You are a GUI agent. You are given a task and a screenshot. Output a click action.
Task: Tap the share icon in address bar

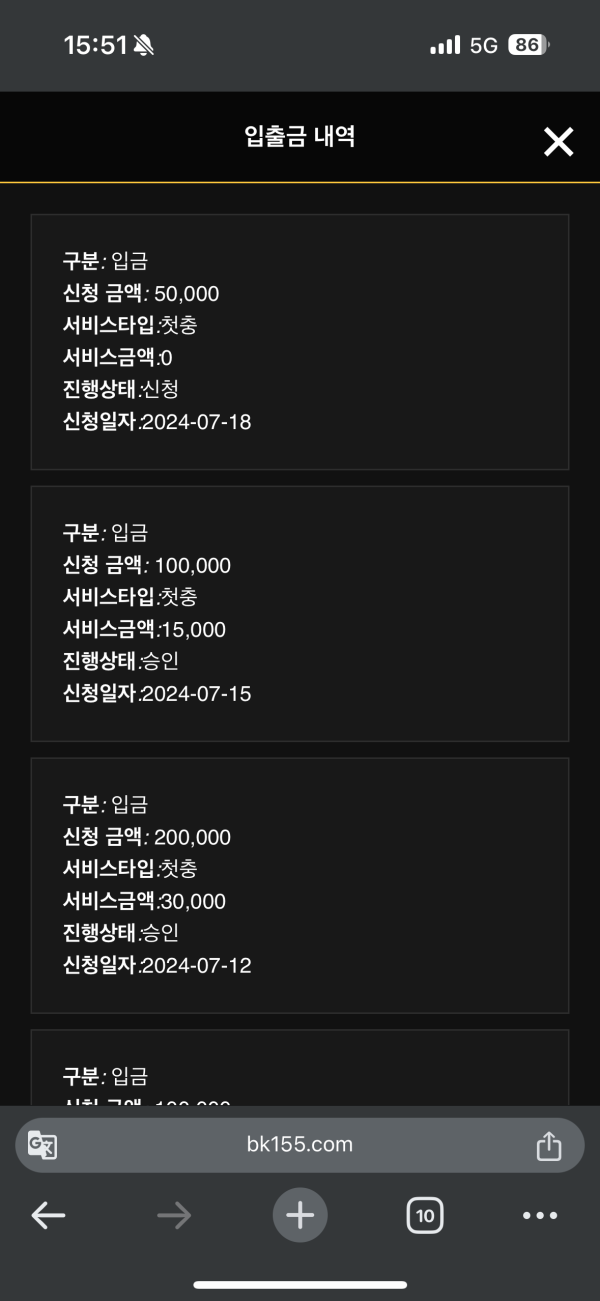[x=549, y=1145]
